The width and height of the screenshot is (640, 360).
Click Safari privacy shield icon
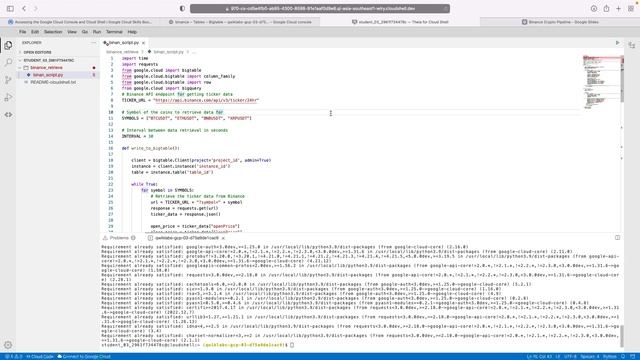pyautogui.click(x=182, y=8)
